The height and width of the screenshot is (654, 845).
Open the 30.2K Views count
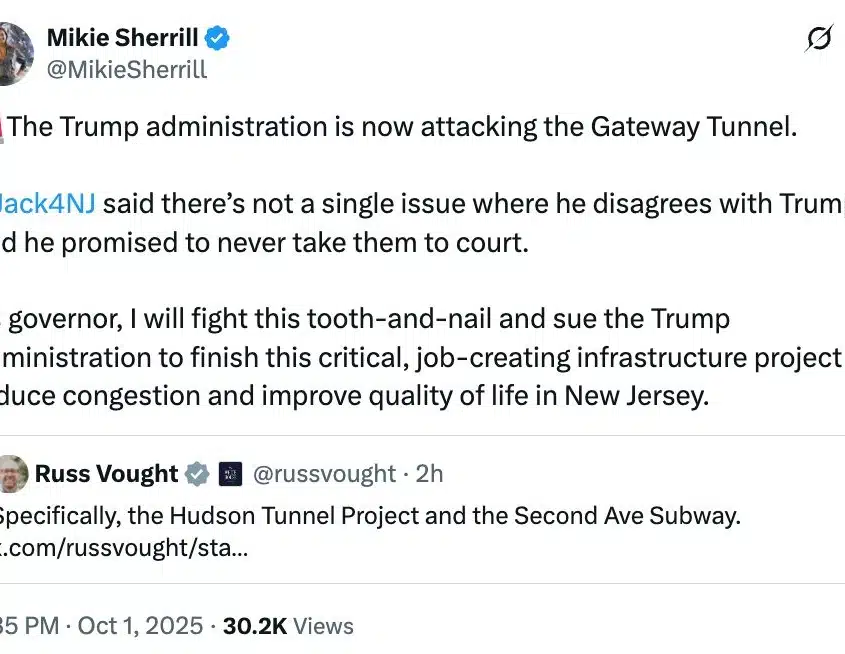click(288, 626)
